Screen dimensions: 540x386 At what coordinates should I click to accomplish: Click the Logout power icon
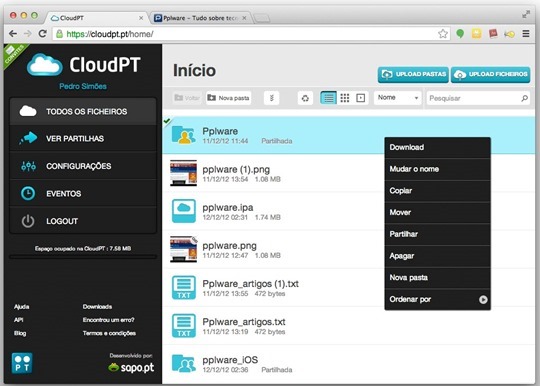(x=28, y=221)
